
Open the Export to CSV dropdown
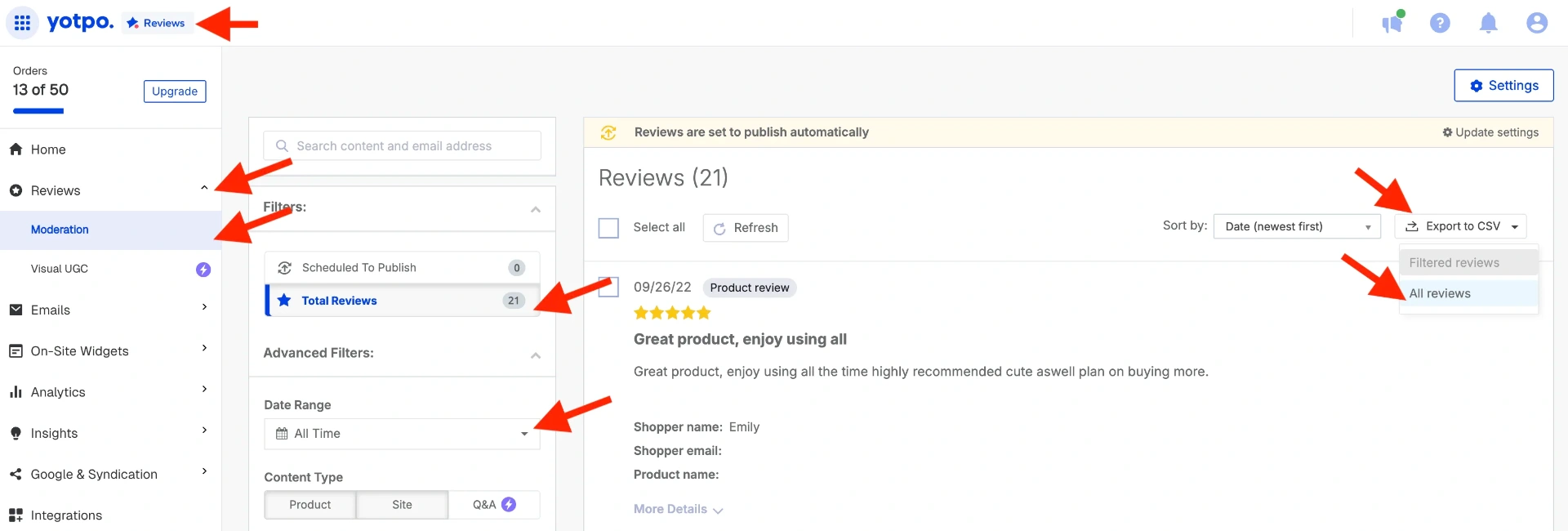1460,226
